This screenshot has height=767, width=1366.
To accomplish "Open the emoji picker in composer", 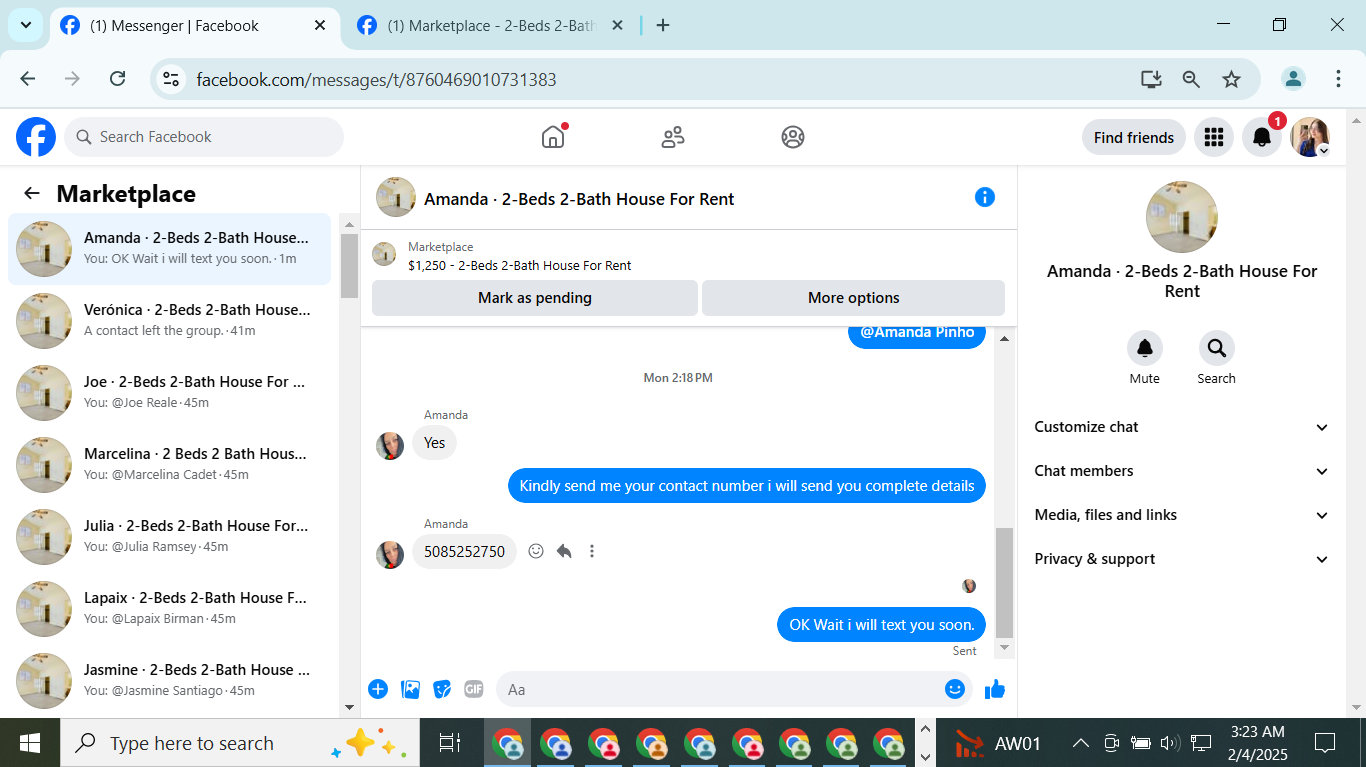I will click(955, 689).
